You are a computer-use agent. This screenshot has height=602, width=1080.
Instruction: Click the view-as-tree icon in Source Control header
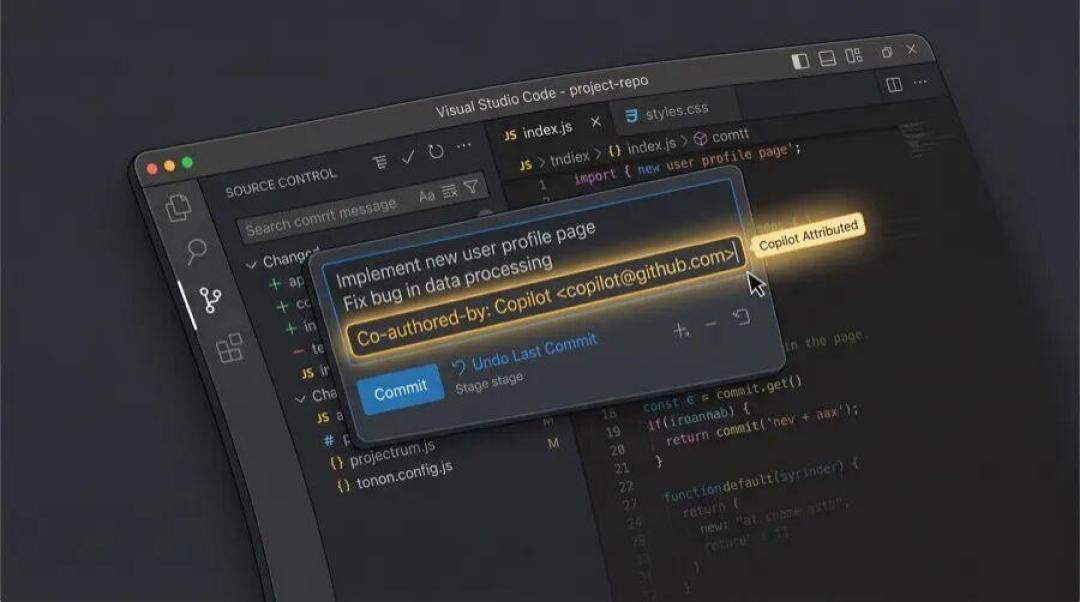[x=380, y=162]
